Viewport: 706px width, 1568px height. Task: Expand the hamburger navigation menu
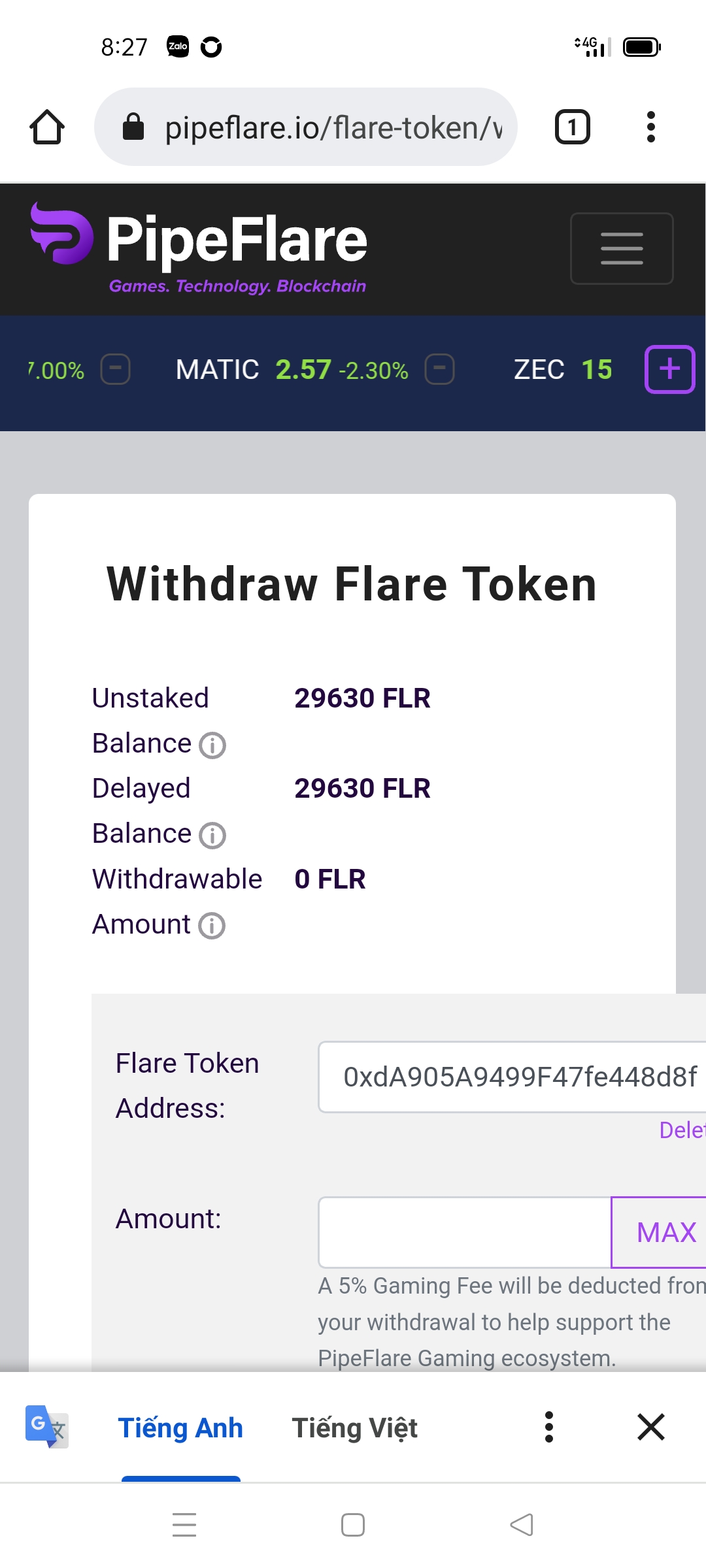tap(622, 248)
